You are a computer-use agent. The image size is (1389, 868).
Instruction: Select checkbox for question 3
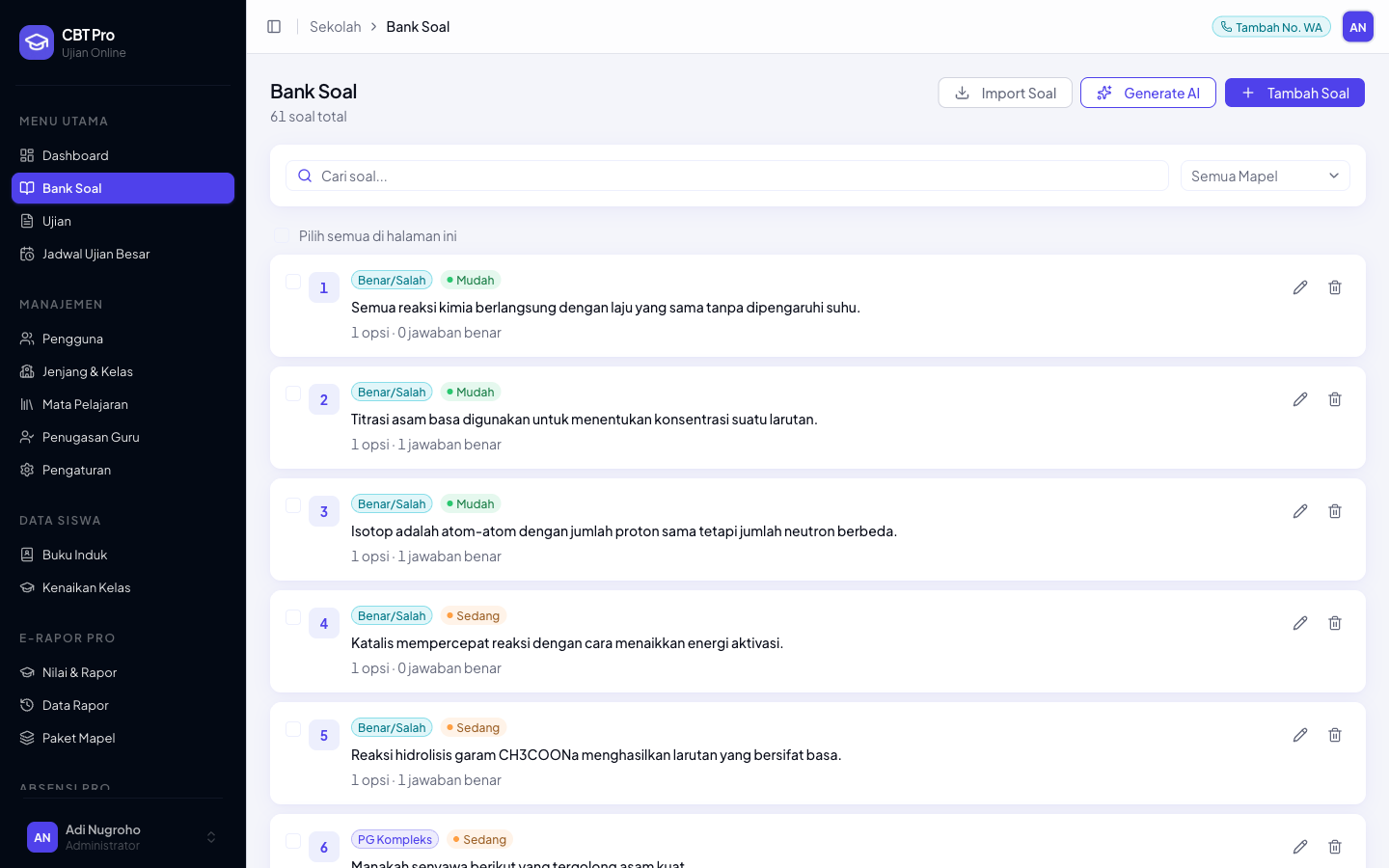[293, 505]
